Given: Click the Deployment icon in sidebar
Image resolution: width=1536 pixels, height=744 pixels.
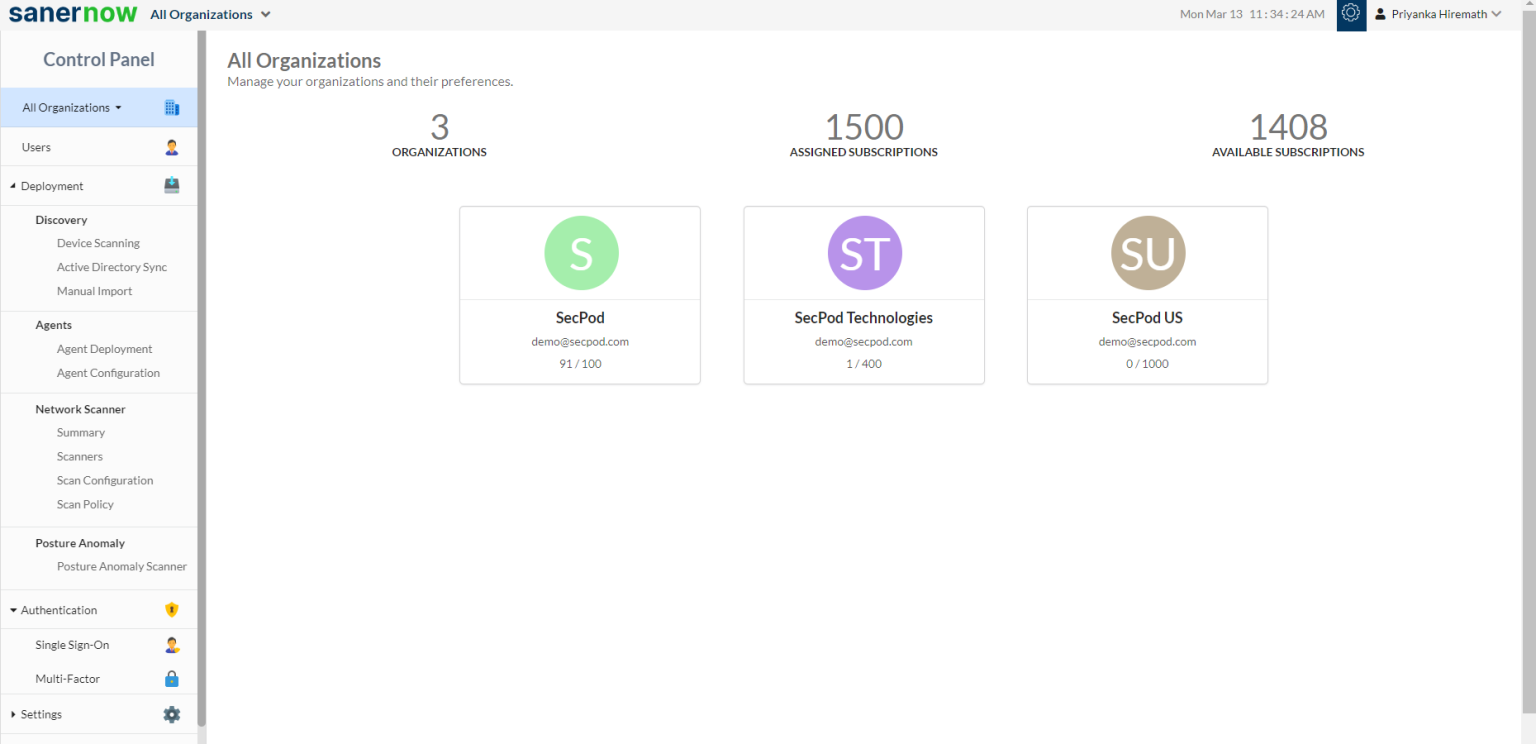Looking at the screenshot, I should pos(171,186).
